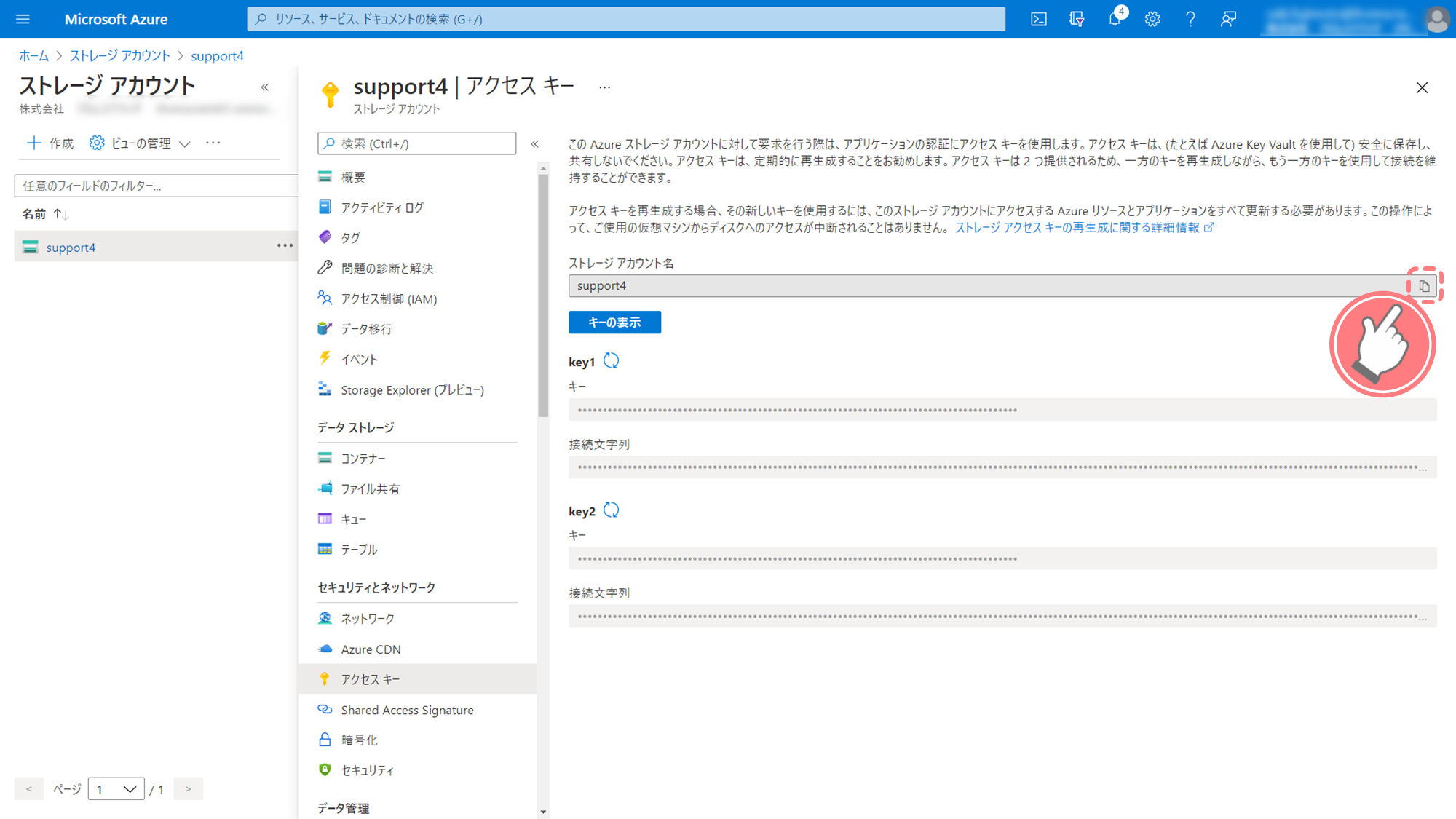Image resolution: width=1456 pixels, height=819 pixels.
Task: Click the support4 breadcrumb link
Action: tap(217, 56)
